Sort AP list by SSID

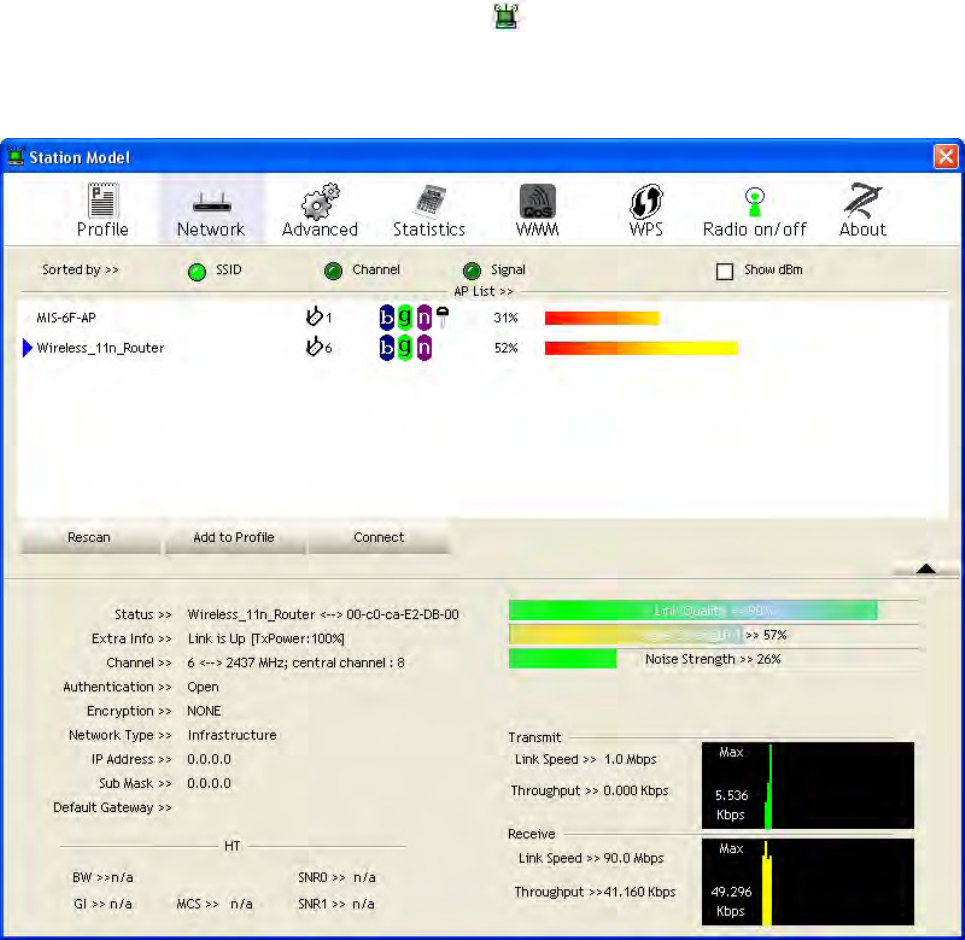[x=197, y=271]
